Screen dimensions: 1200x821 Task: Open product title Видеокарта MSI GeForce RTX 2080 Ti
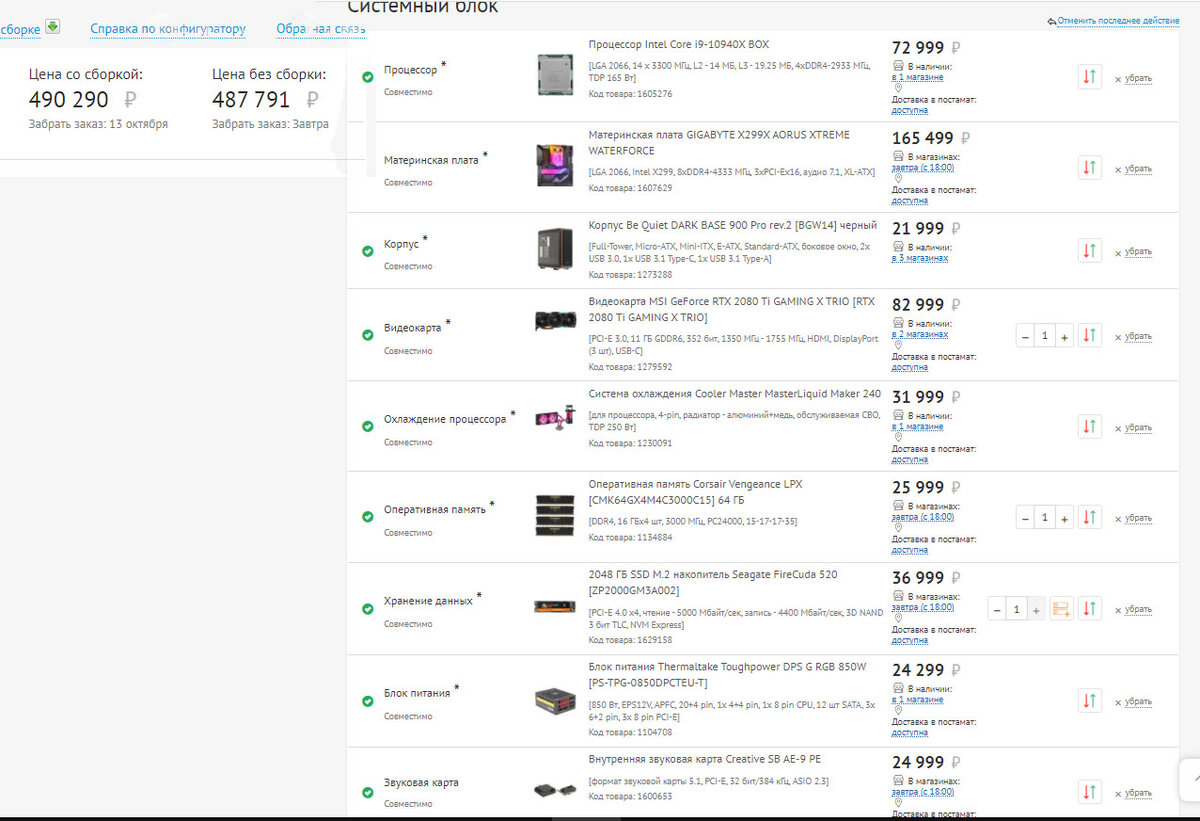[731, 309]
